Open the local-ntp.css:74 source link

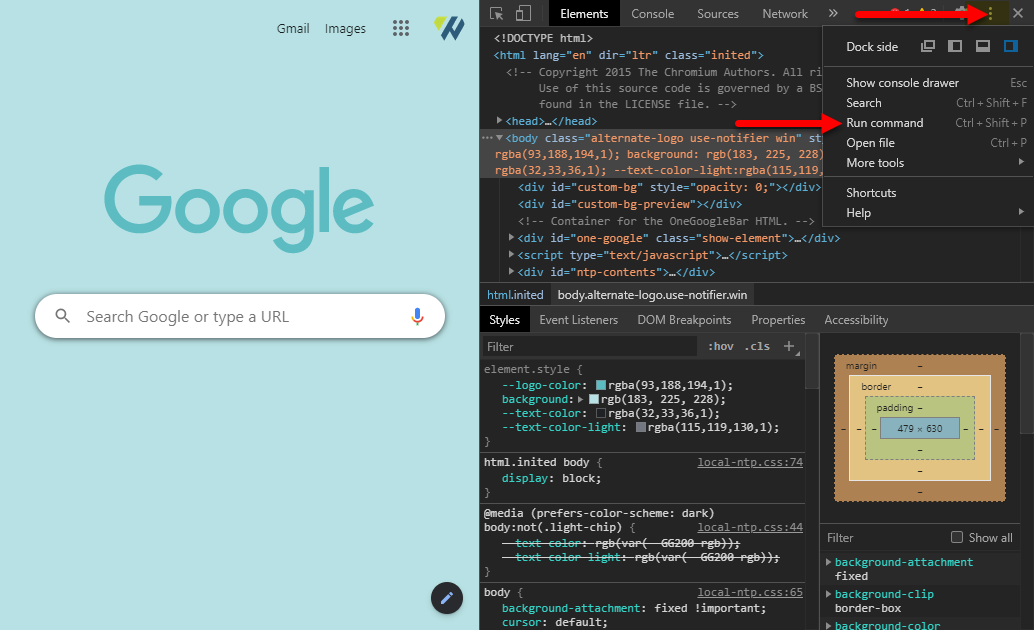point(750,462)
